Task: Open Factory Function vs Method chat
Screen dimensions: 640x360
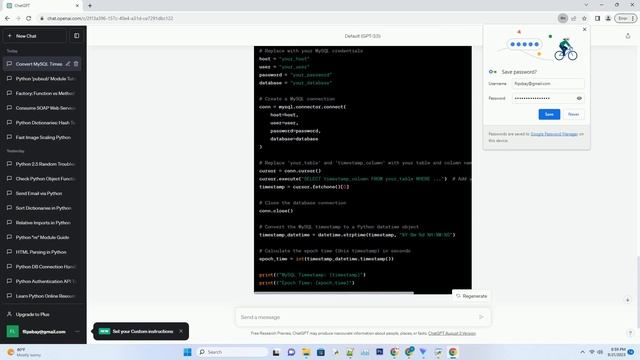Action: [42, 93]
